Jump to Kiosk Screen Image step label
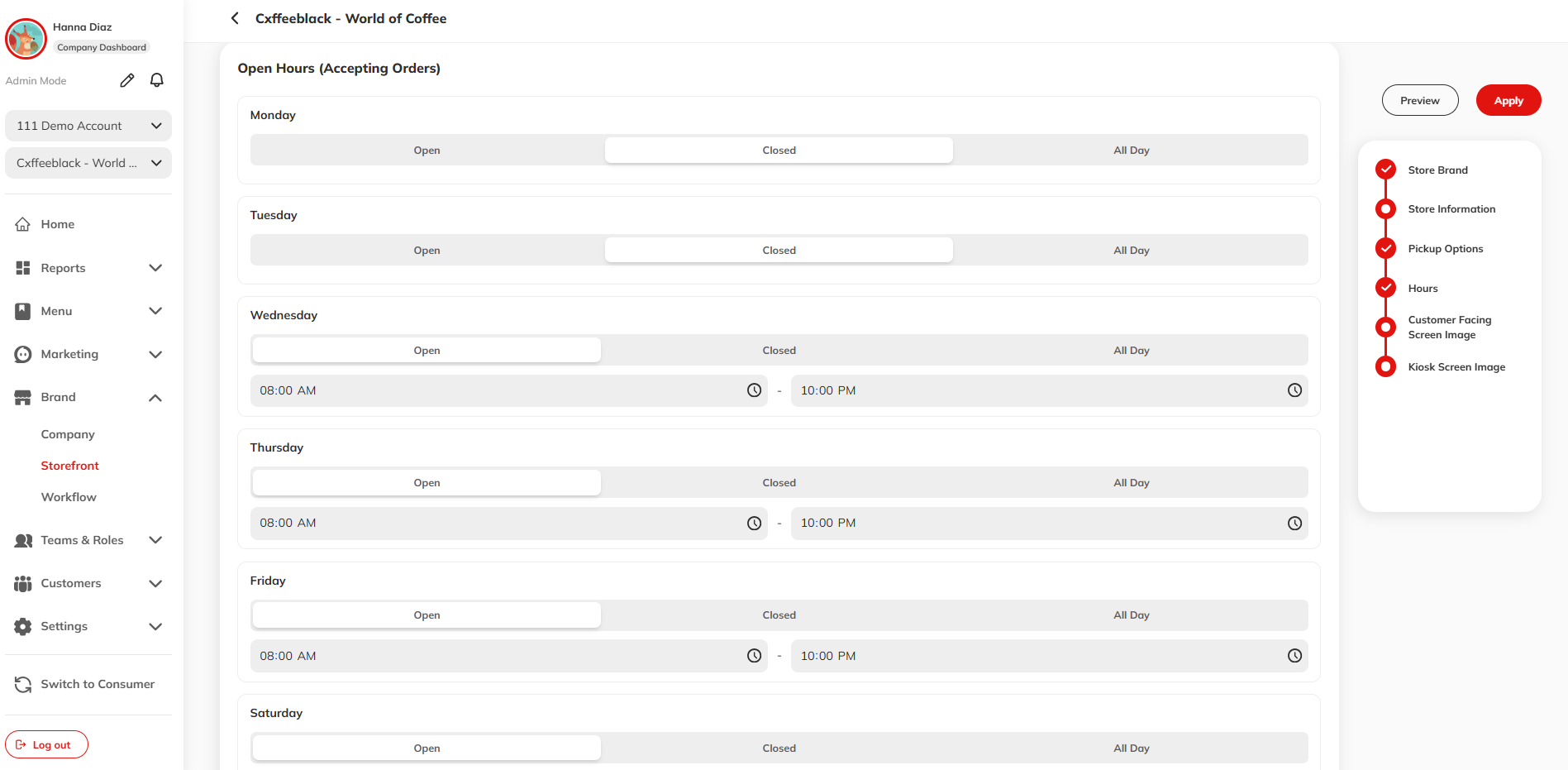The image size is (1568, 770). (1456, 367)
